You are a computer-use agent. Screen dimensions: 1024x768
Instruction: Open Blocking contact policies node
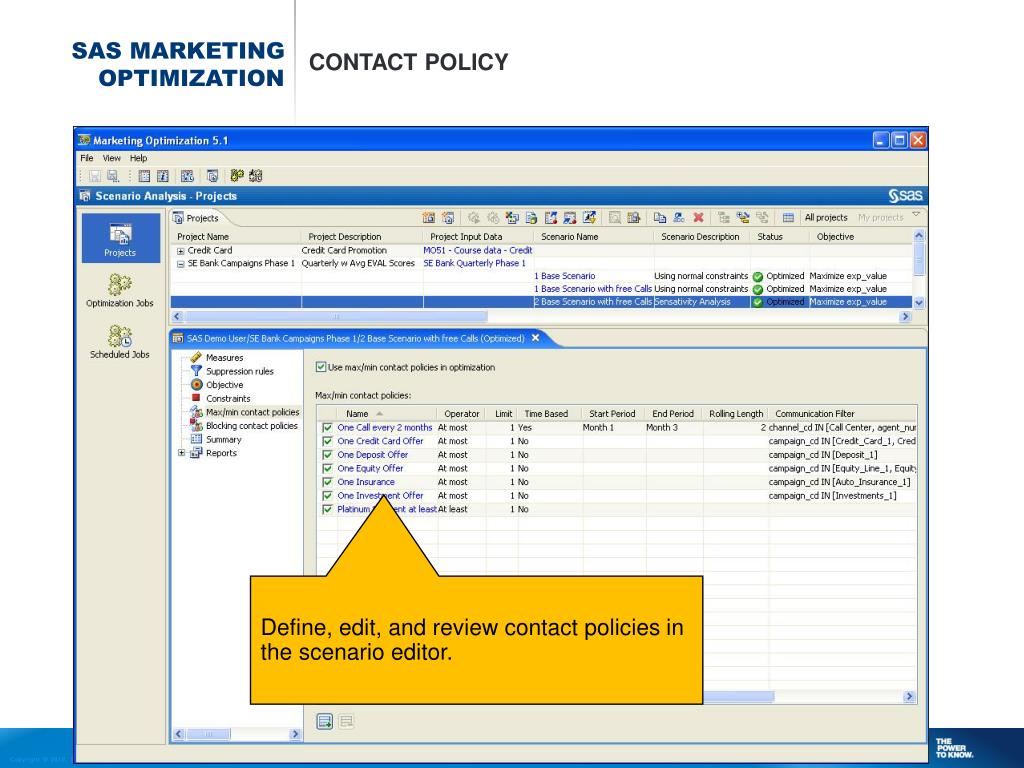251,426
